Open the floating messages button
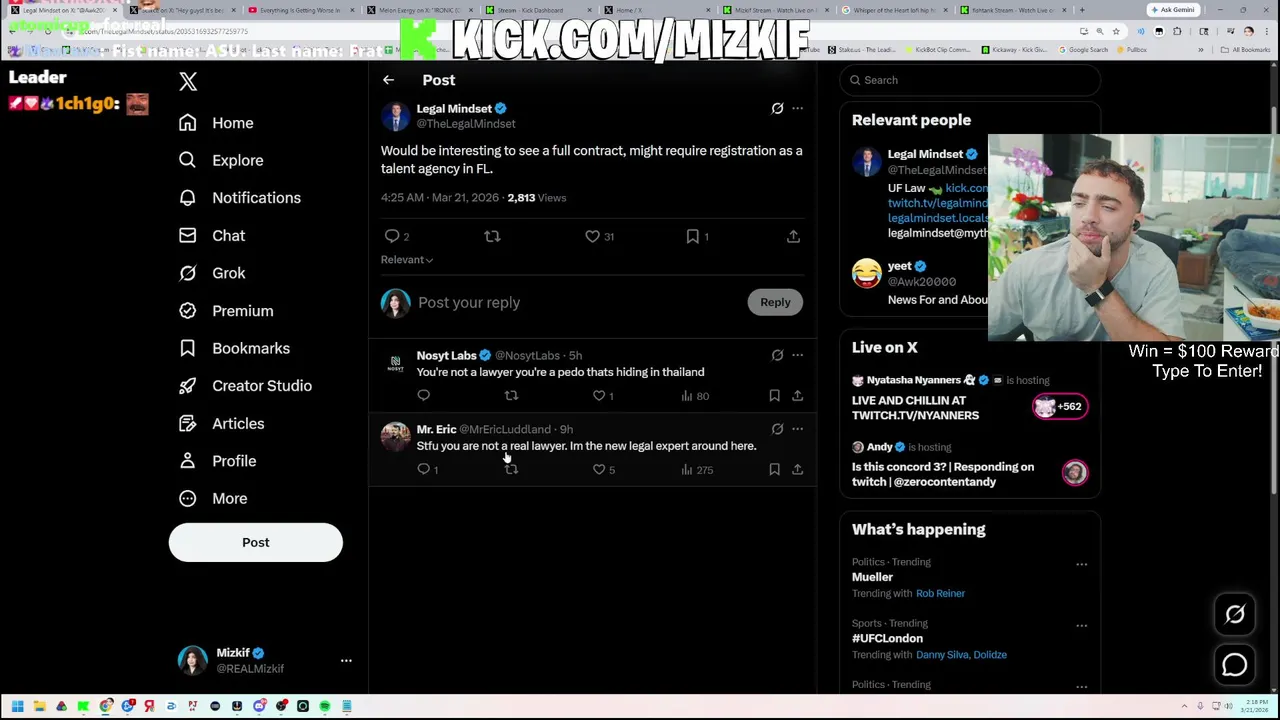Screen dimensions: 1280x720 point(1235,665)
